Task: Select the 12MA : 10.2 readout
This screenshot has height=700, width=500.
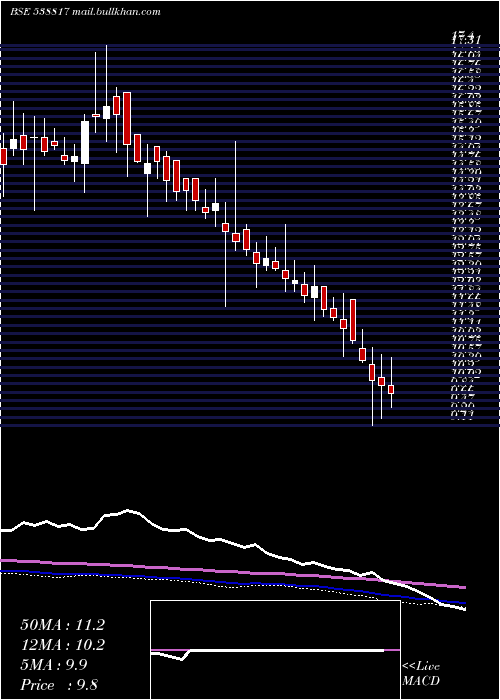Action: click(x=62, y=645)
